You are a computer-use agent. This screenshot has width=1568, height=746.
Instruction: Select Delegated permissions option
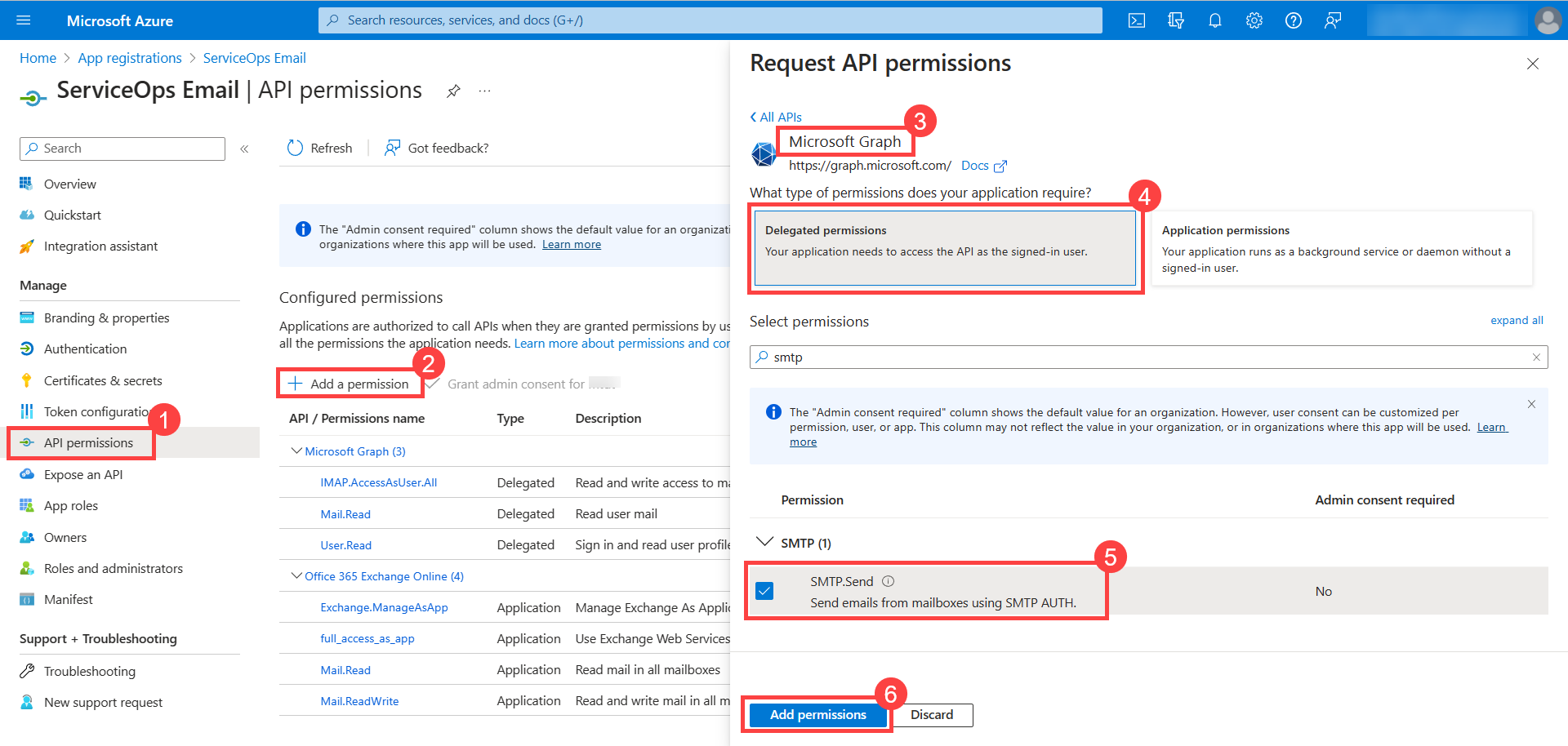pos(944,248)
